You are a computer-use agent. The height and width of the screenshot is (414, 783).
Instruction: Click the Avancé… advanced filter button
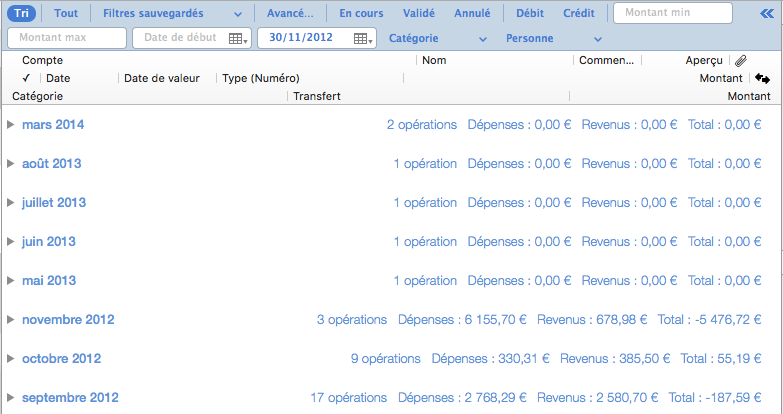[x=290, y=14]
